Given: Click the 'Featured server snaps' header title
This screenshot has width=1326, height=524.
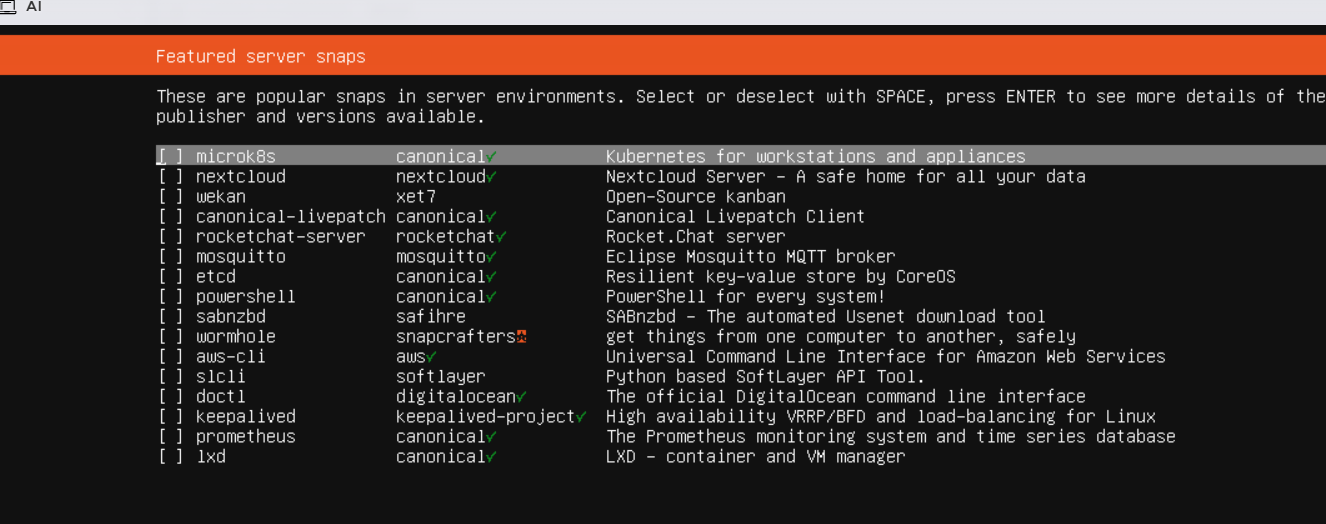Looking at the screenshot, I should tap(261, 57).
